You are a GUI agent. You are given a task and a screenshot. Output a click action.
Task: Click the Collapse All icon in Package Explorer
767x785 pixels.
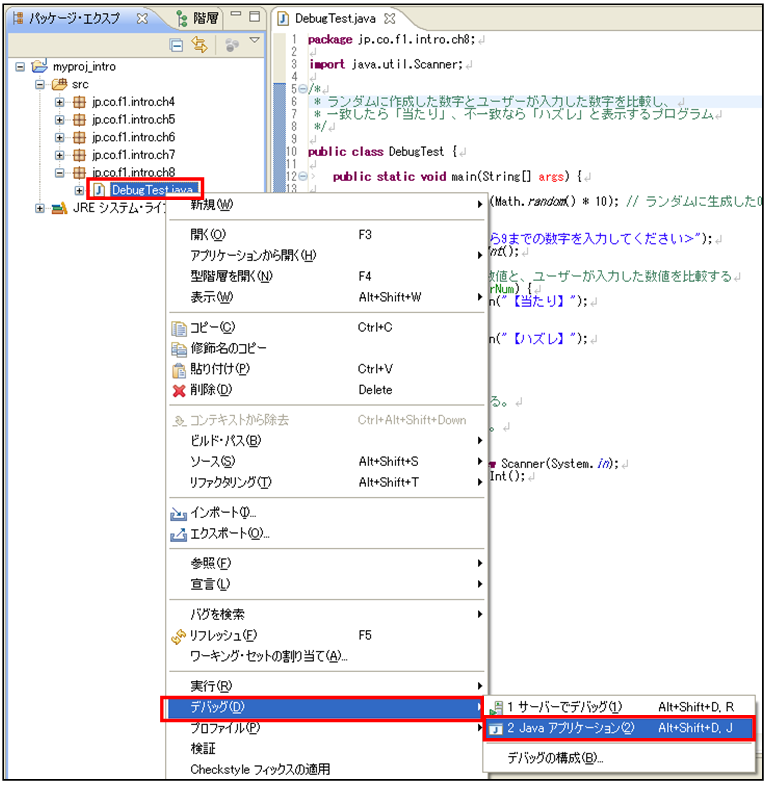point(177,44)
